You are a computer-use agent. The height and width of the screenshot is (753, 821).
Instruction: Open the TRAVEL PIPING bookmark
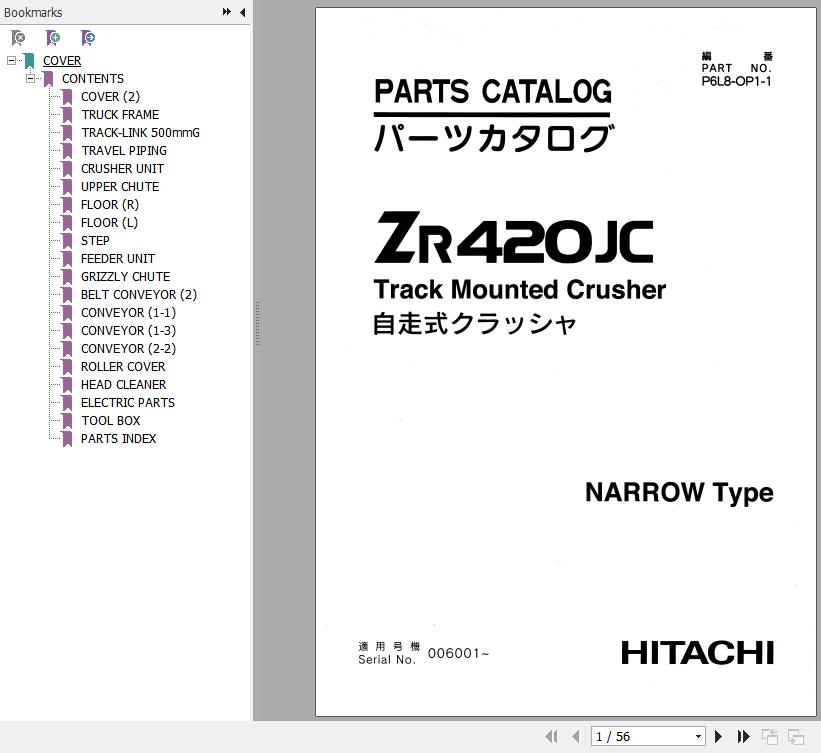(124, 151)
